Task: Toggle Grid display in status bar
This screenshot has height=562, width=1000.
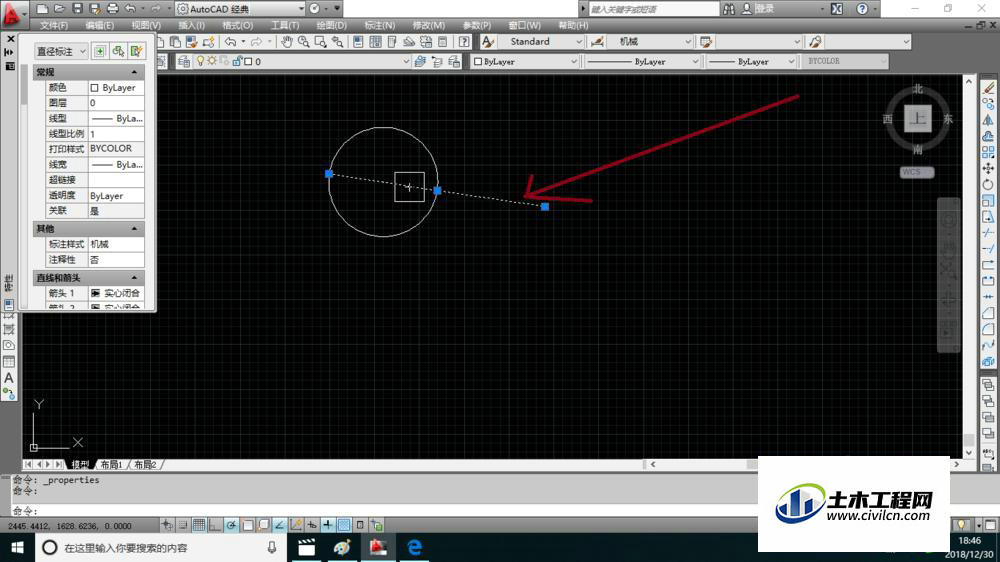Action: pyautogui.click(x=199, y=525)
